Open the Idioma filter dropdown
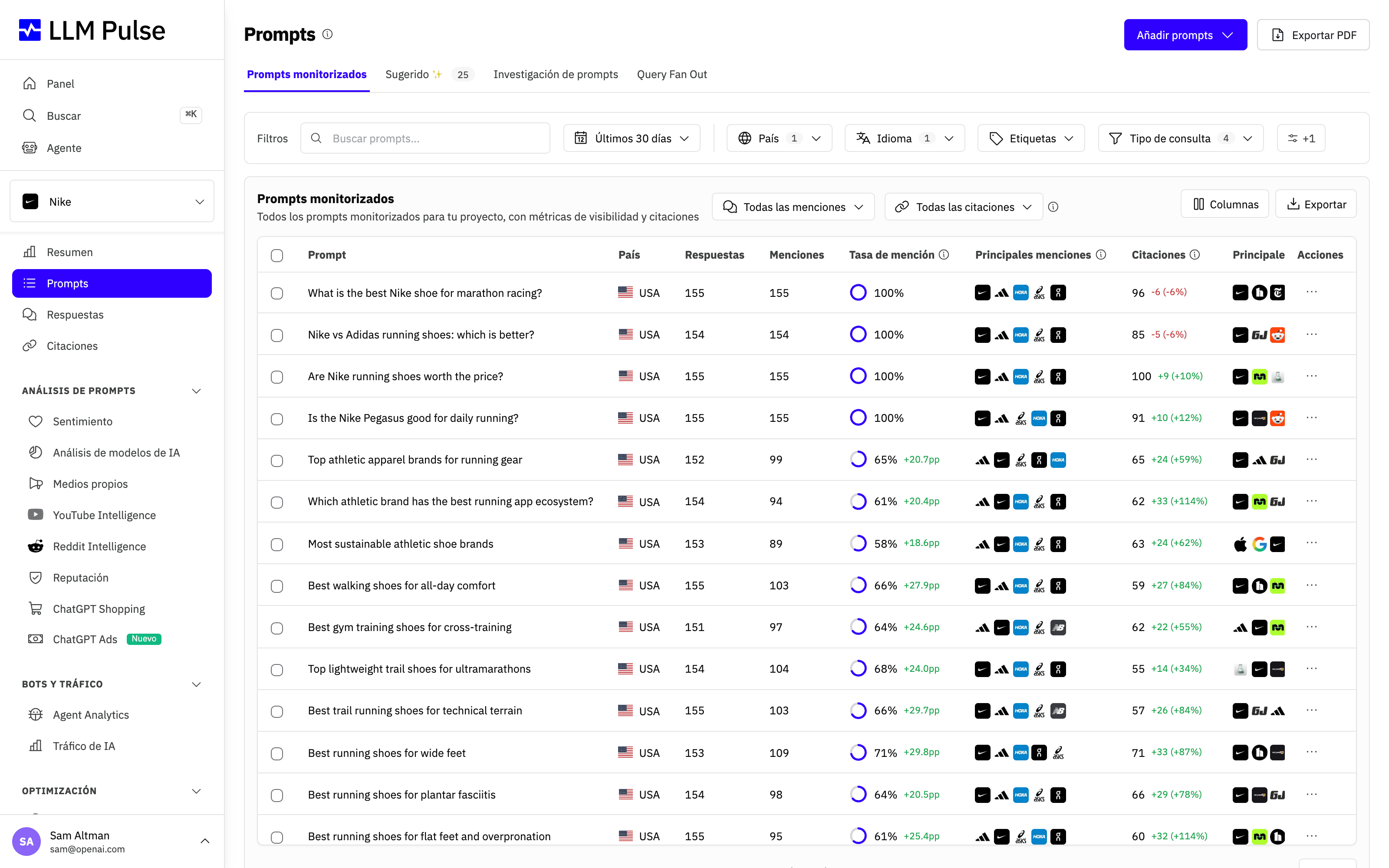 pos(905,138)
